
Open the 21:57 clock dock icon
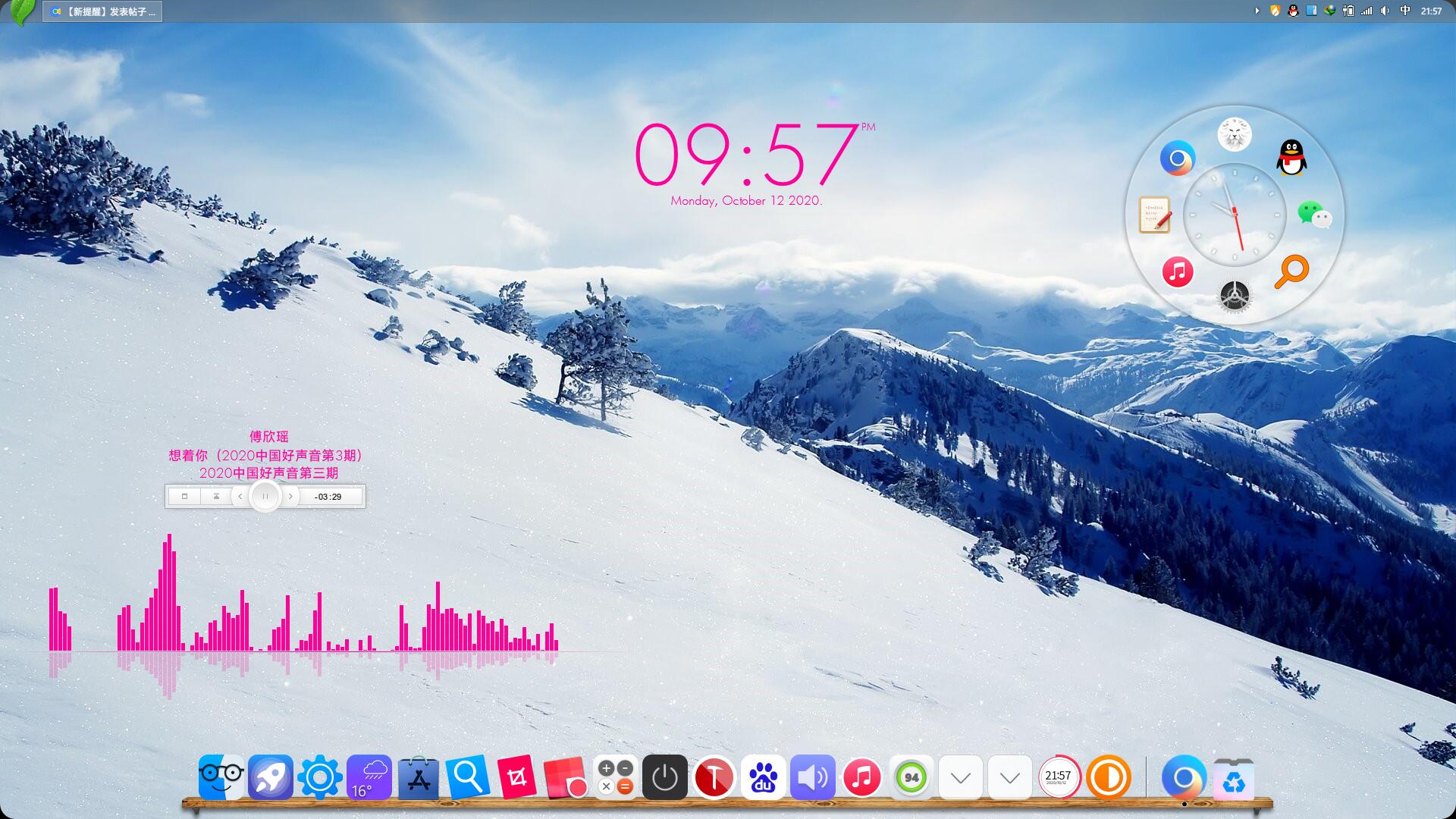point(1059,777)
